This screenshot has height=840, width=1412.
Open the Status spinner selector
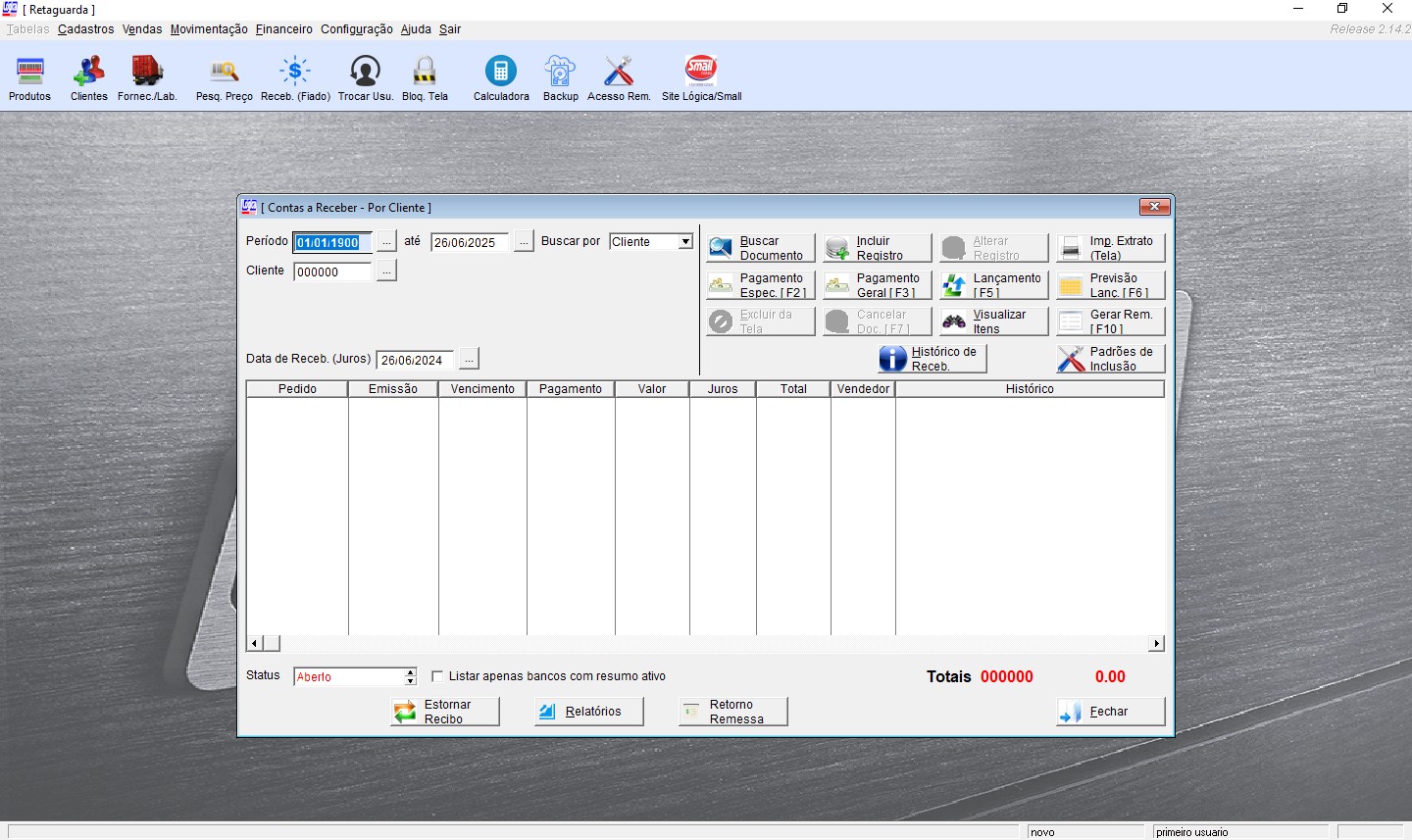pyautogui.click(x=411, y=676)
